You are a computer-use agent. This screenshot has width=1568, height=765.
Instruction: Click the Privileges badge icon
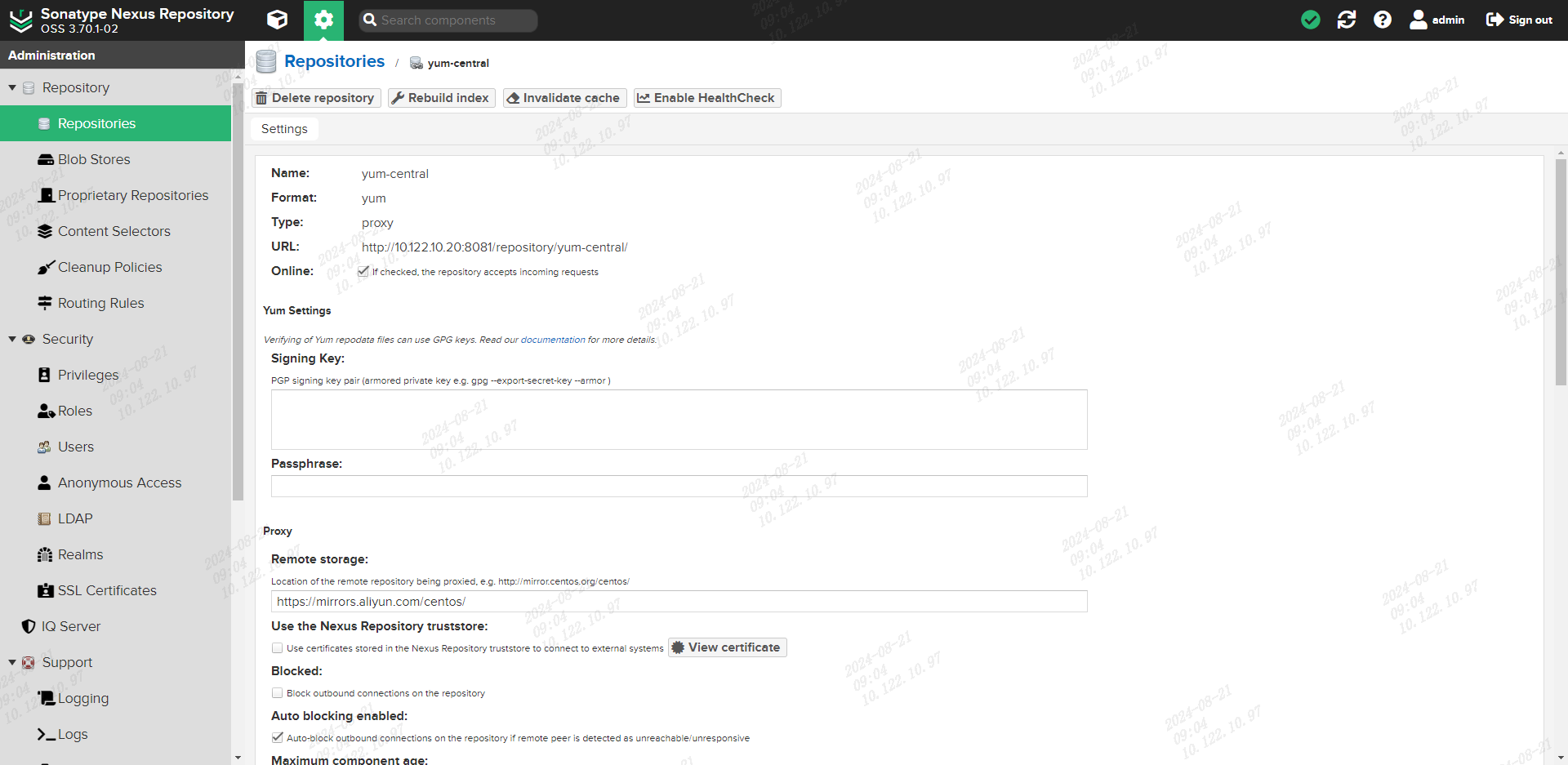[45, 375]
